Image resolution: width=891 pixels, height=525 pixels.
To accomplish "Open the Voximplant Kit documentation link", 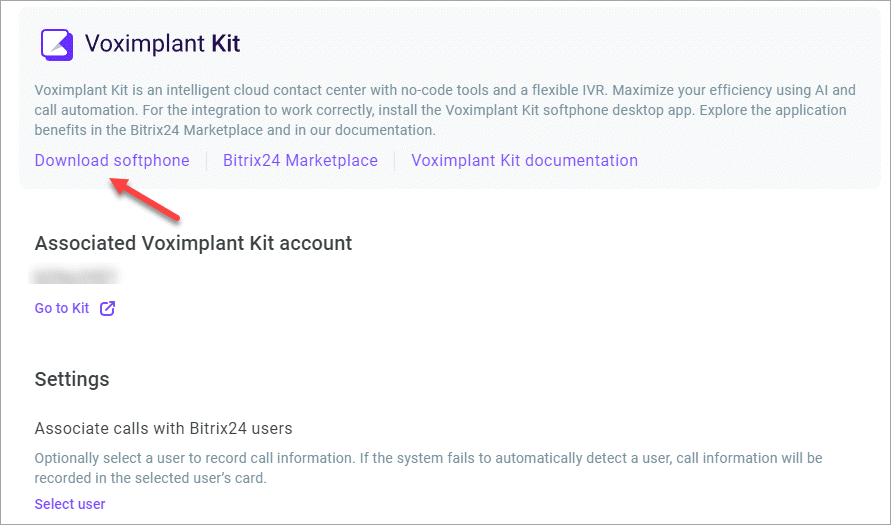I will click(x=524, y=160).
